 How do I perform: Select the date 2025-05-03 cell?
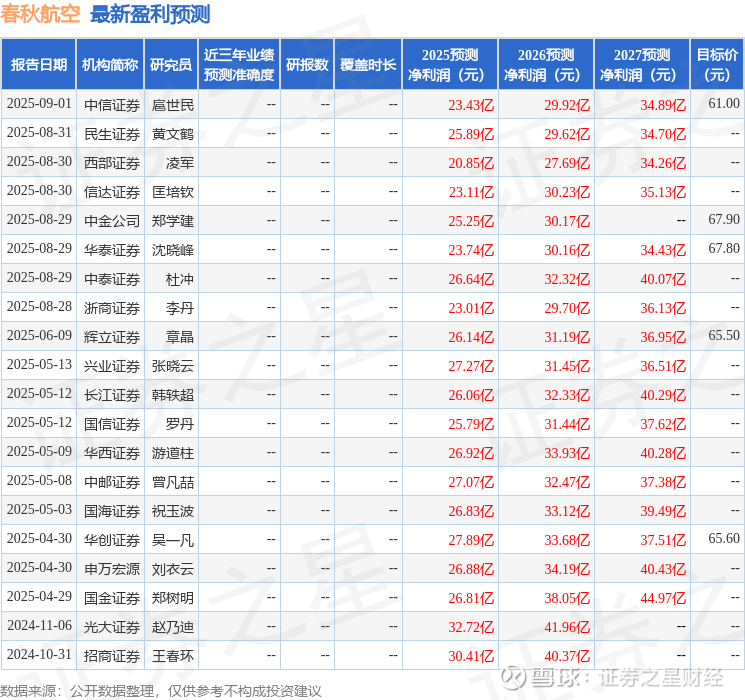[39, 509]
